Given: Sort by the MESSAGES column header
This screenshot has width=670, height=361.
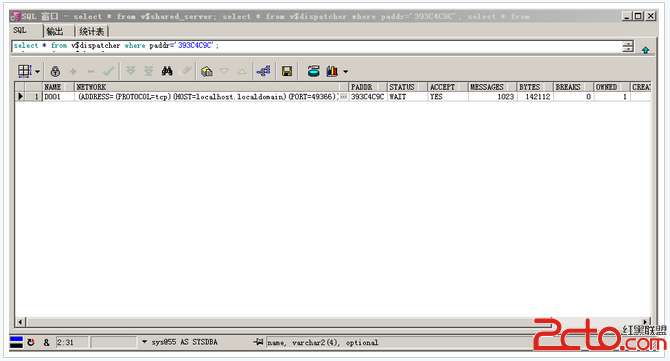Looking at the screenshot, I should click(492, 87).
